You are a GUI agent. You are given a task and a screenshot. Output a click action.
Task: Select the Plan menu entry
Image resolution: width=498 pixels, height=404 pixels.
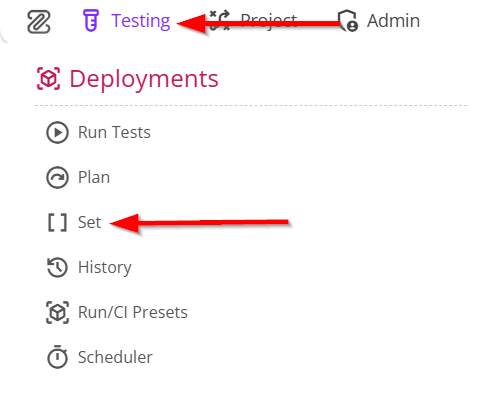(78, 177)
